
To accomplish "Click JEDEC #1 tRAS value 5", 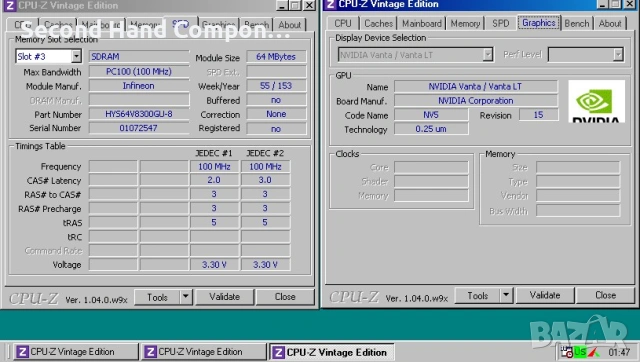I will pos(214,222).
